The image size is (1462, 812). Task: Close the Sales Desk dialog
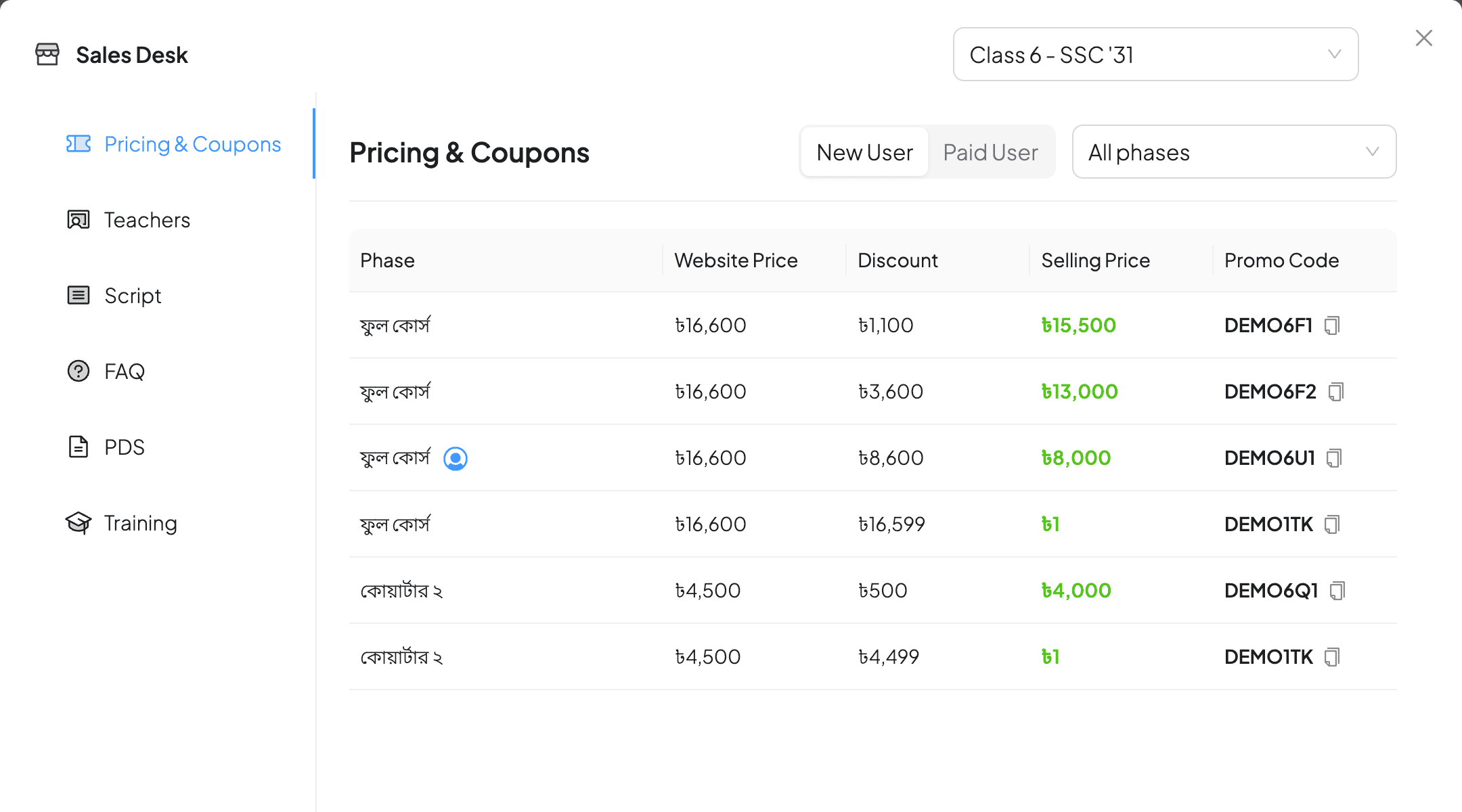[1424, 38]
